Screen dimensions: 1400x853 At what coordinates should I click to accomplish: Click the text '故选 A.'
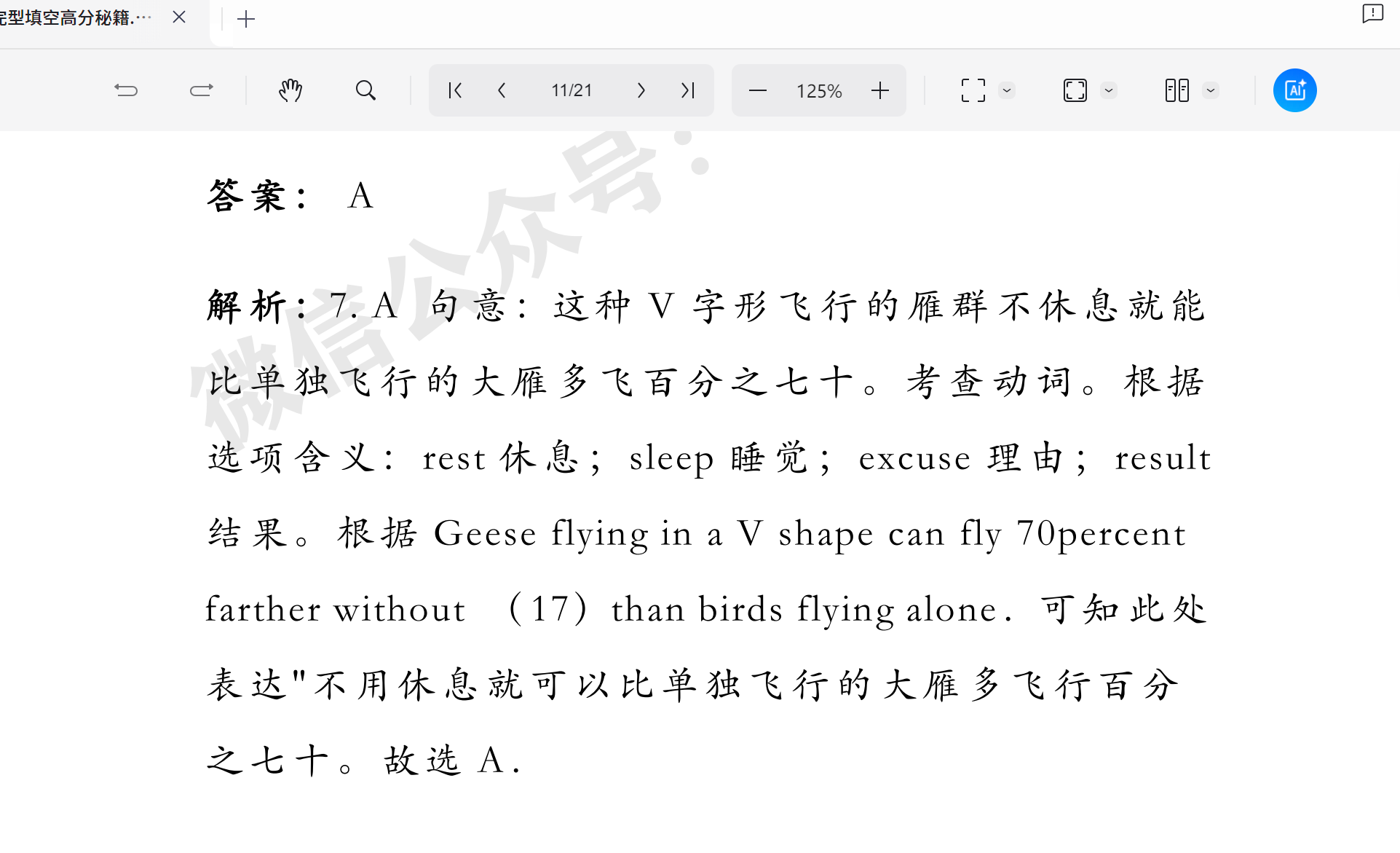click(453, 760)
